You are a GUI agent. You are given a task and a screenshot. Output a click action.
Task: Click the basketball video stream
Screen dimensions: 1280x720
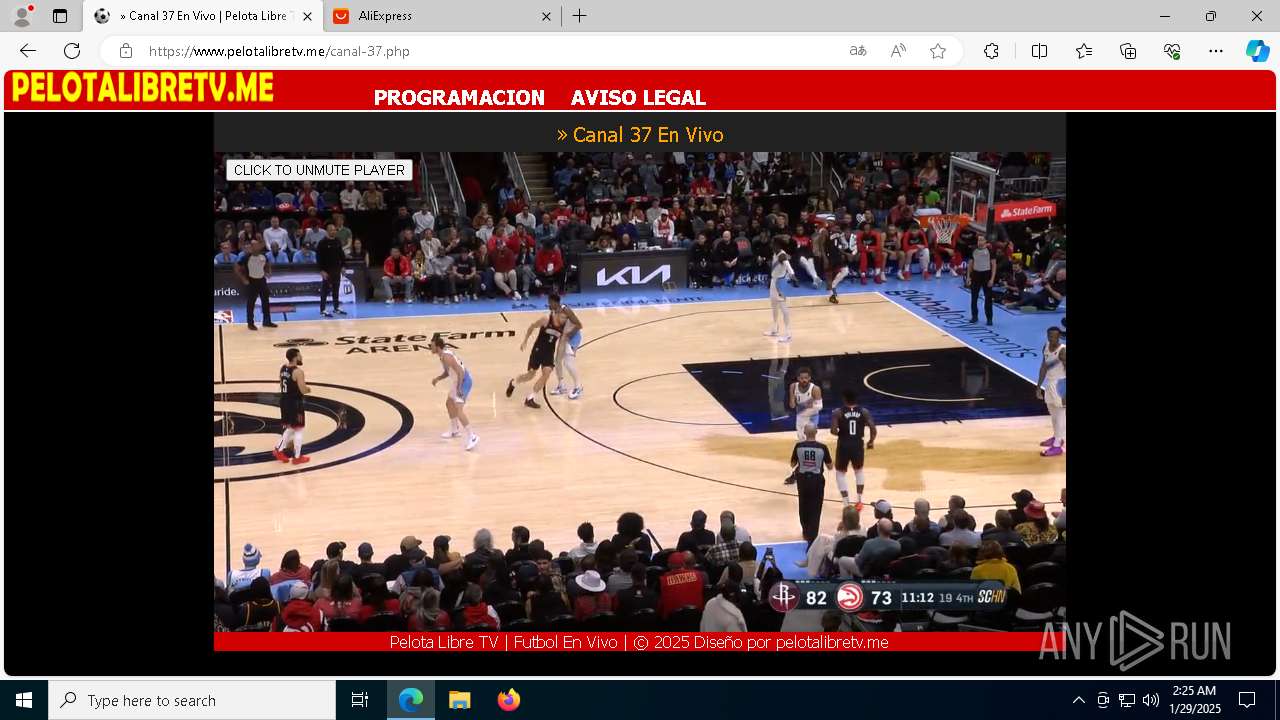click(x=640, y=392)
